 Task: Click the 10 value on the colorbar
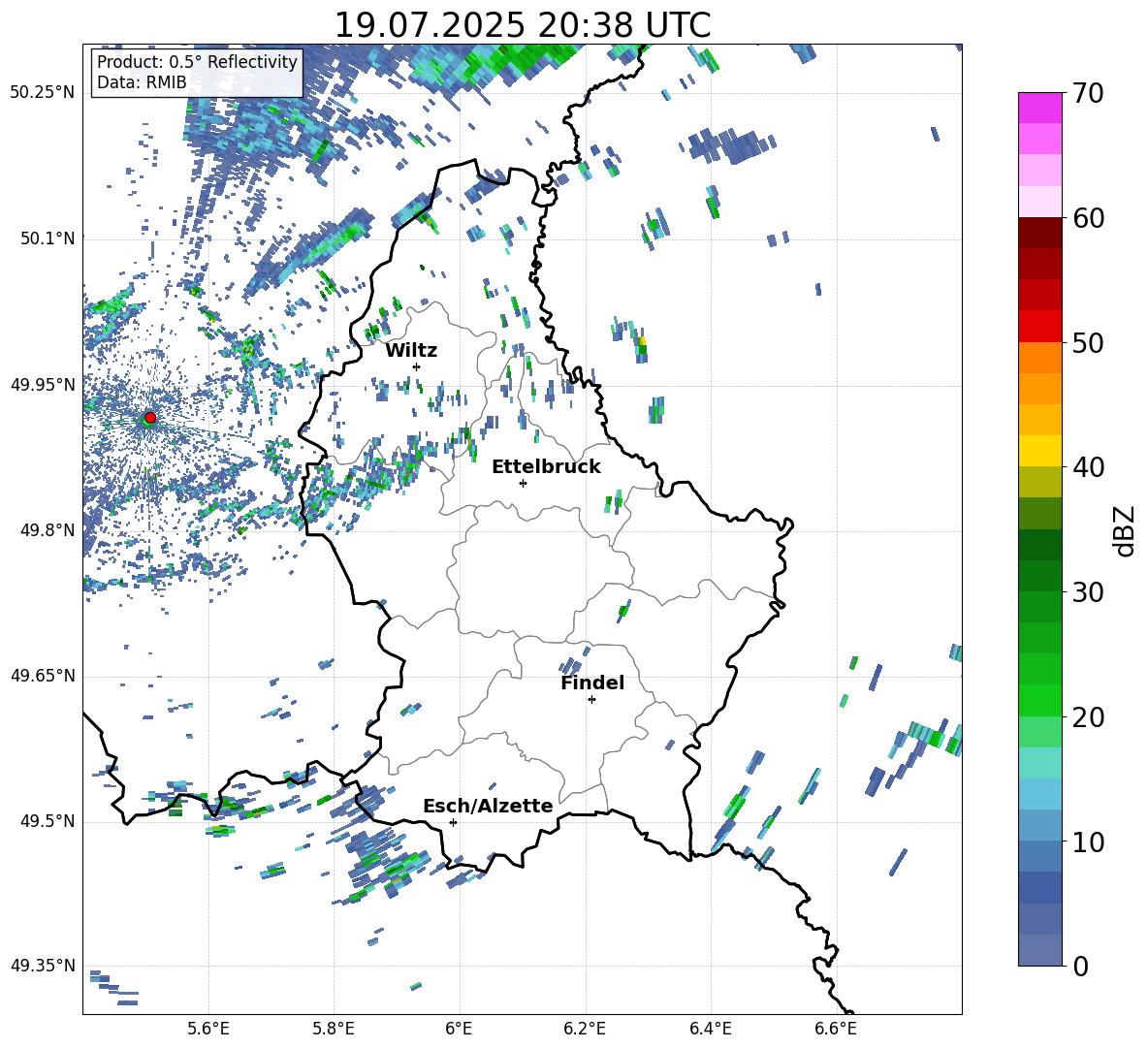tap(1088, 842)
